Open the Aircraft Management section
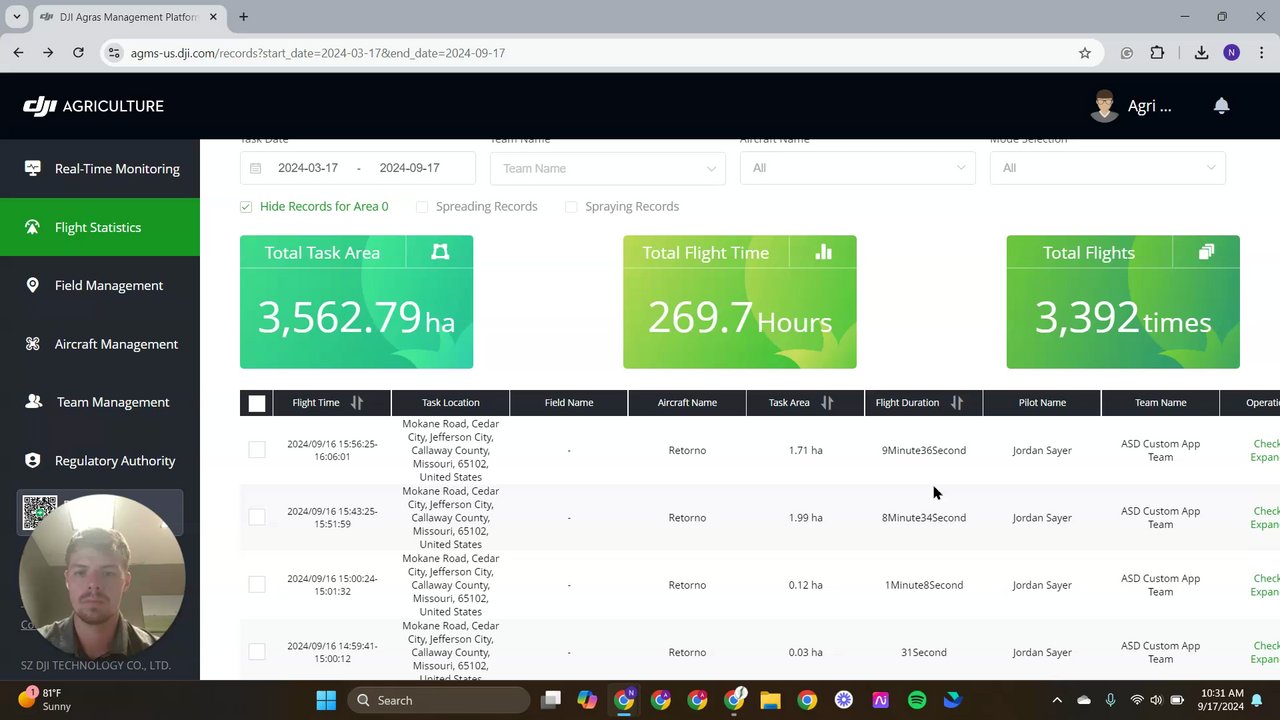Viewport: 1280px width, 720px height. coord(100,344)
